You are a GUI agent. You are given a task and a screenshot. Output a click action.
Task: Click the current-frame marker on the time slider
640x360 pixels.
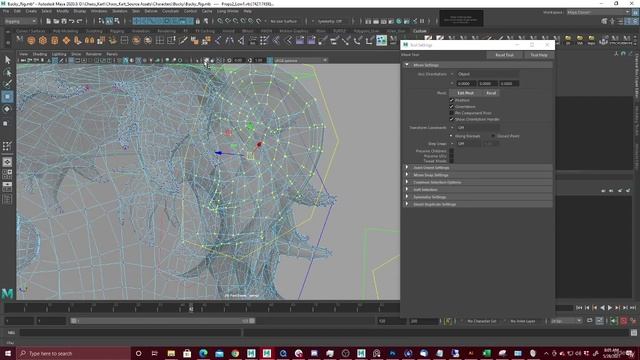tap(191, 308)
